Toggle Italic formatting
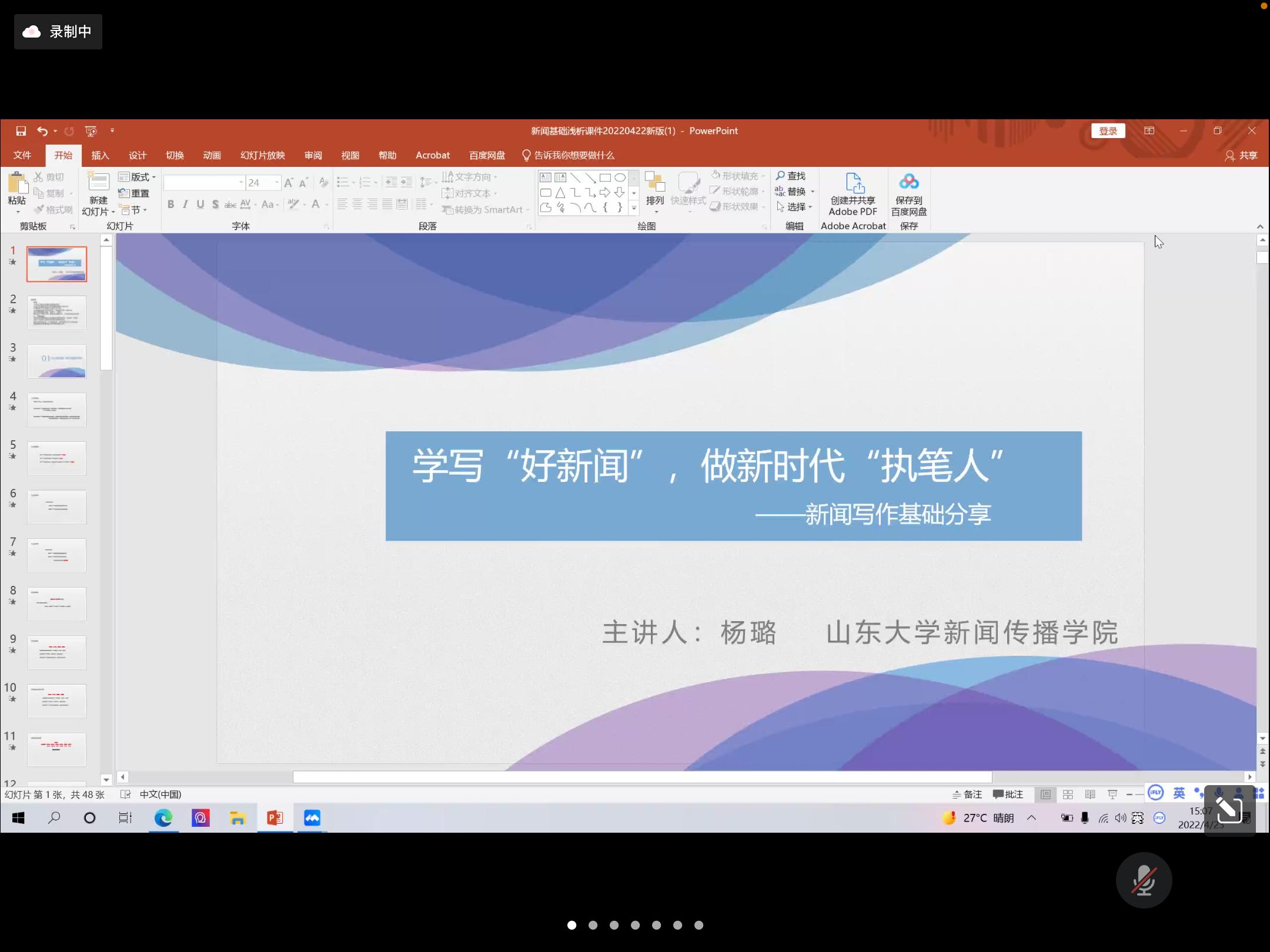The height and width of the screenshot is (952, 1270). (185, 205)
